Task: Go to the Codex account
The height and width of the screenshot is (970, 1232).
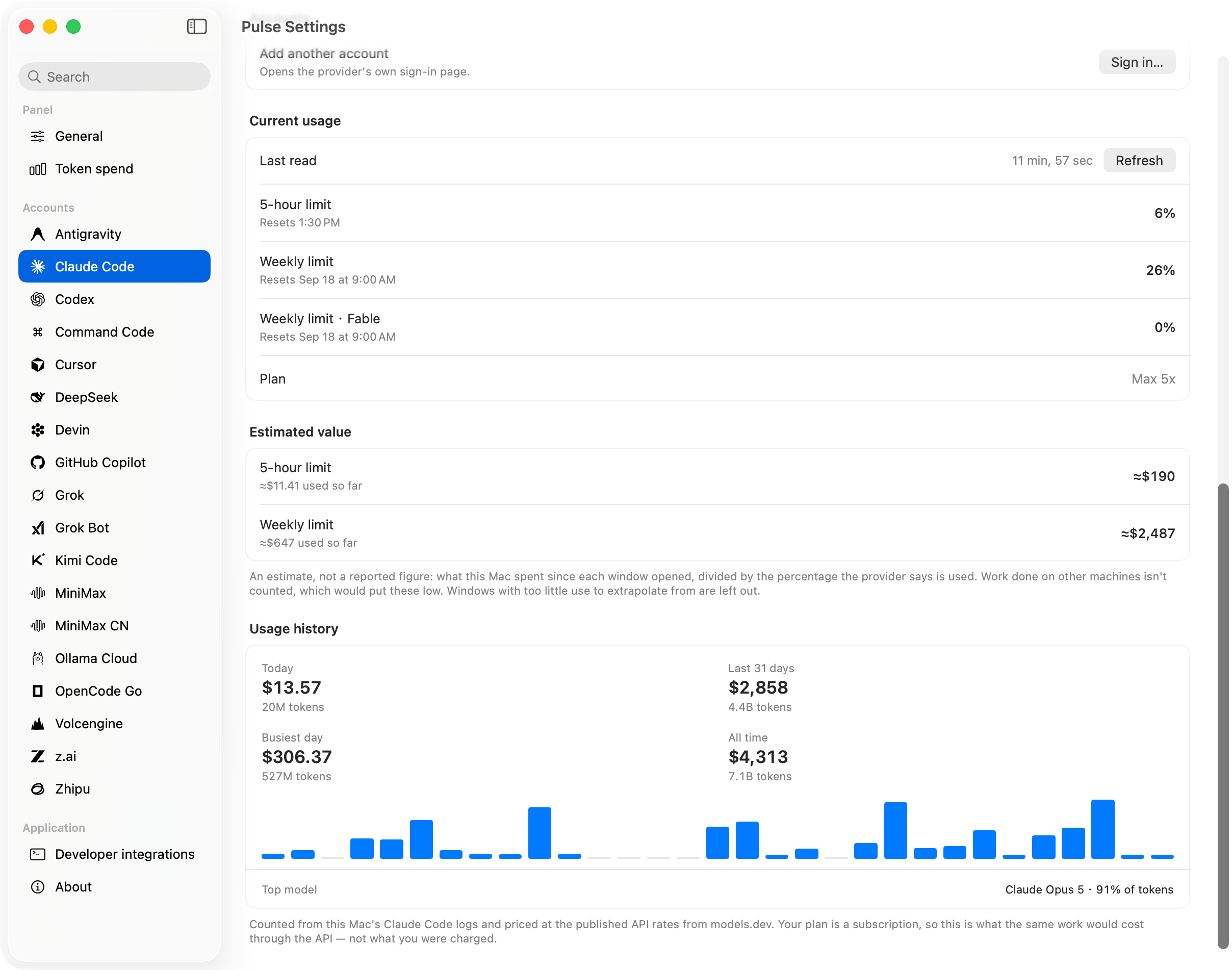Action: click(x=114, y=299)
